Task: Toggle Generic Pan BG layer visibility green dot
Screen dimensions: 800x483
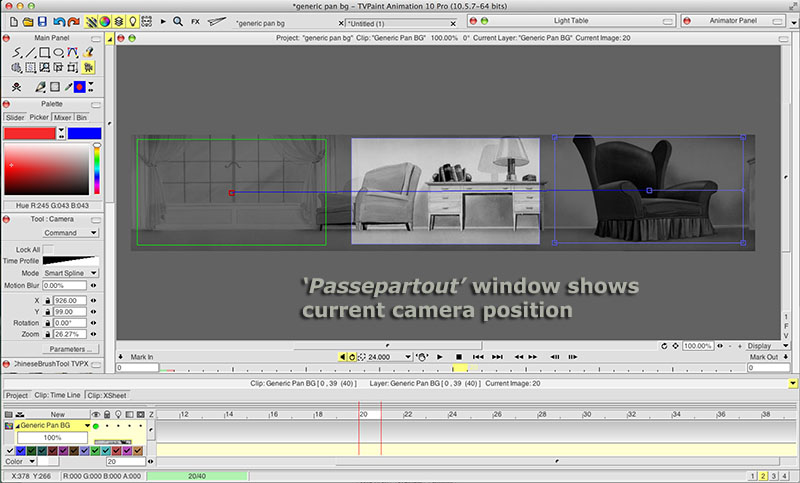Action: point(96,426)
